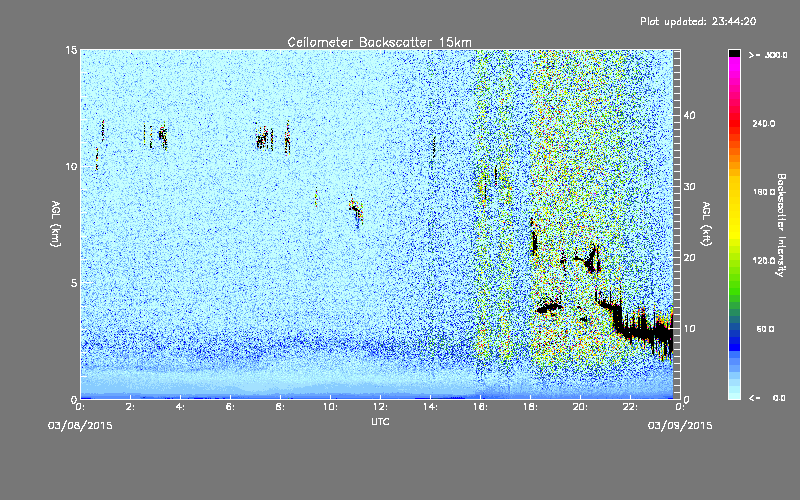Click the '6:' hour tick label on the time axis
This screenshot has width=800, height=500.
click(x=231, y=407)
